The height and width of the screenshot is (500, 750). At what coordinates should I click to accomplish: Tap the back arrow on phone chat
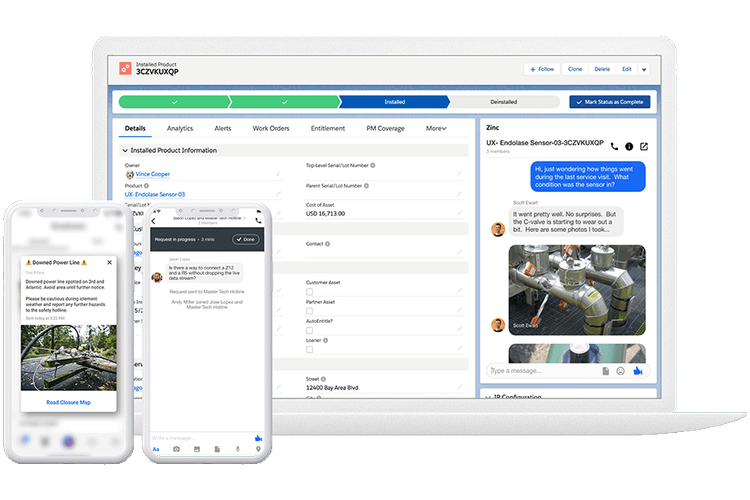point(153,220)
